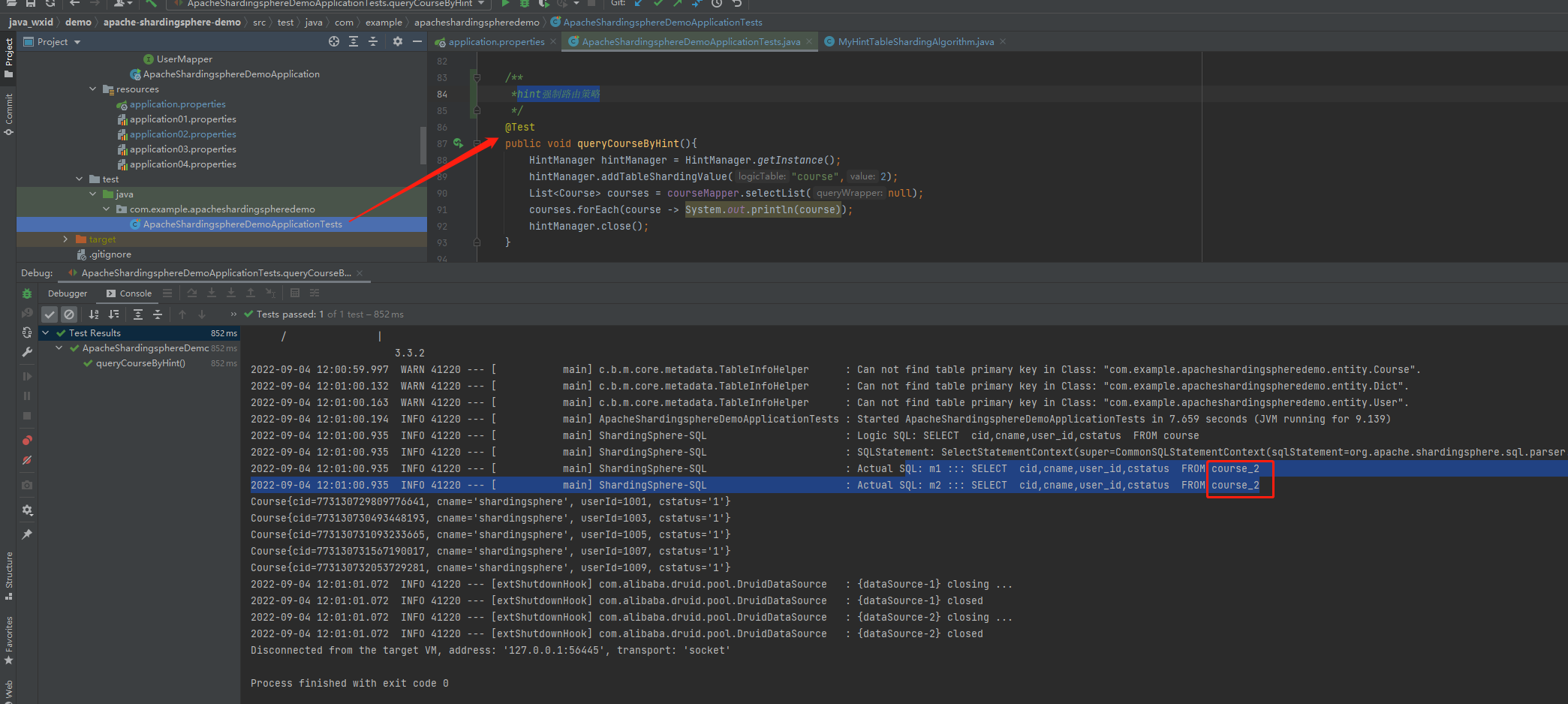The height and width of the screenshot is (704, 1568).
Task: Expand the target folder
Action: click(x=66, y=239)
